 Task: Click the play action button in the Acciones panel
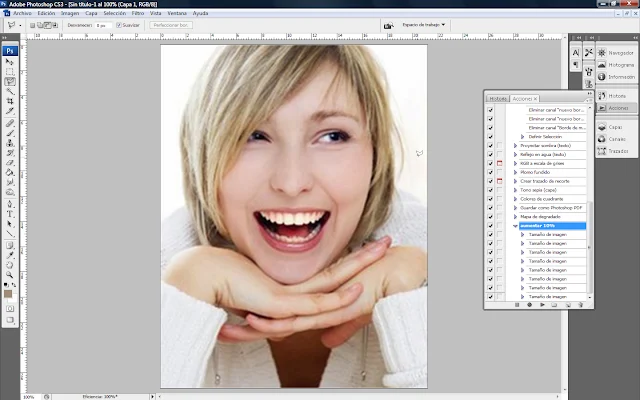tap(542, 304)
